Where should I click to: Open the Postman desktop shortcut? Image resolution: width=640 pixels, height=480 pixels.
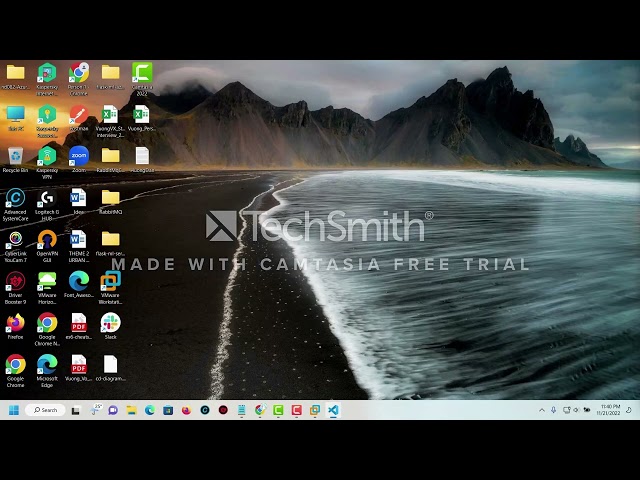[x=78, y=115]
